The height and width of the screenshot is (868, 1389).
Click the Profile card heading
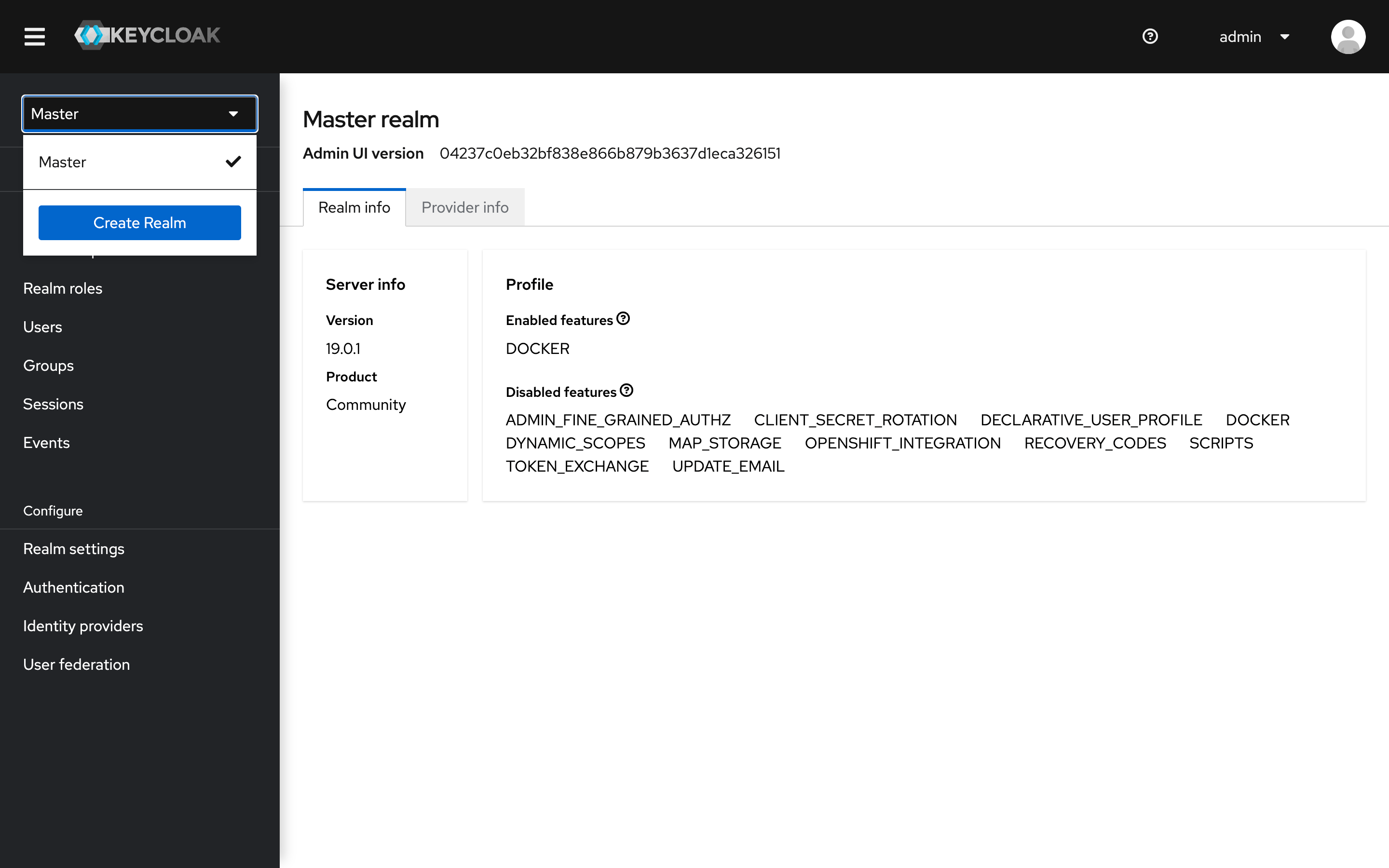pos(529,284)
